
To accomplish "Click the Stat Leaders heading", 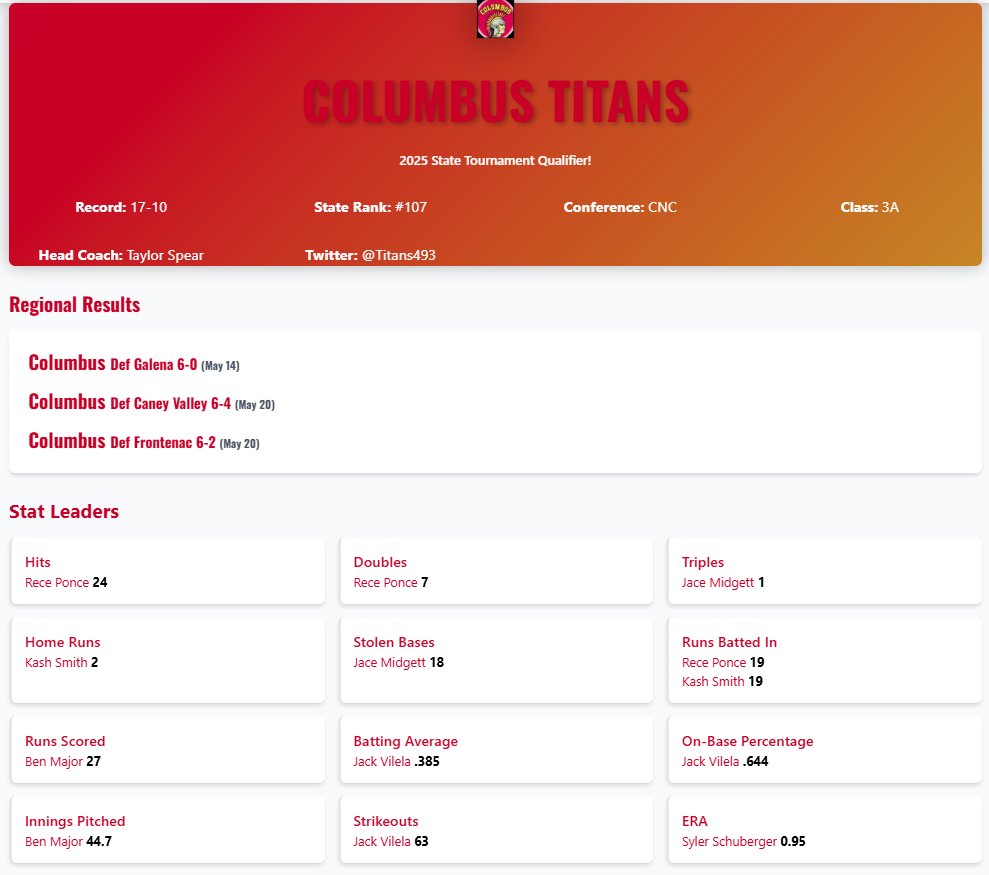I will pyautogui.click(x=64, y=511).
